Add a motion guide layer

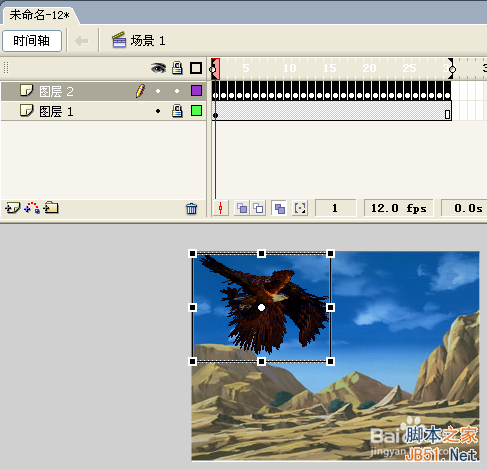click(x=32, y=208)
